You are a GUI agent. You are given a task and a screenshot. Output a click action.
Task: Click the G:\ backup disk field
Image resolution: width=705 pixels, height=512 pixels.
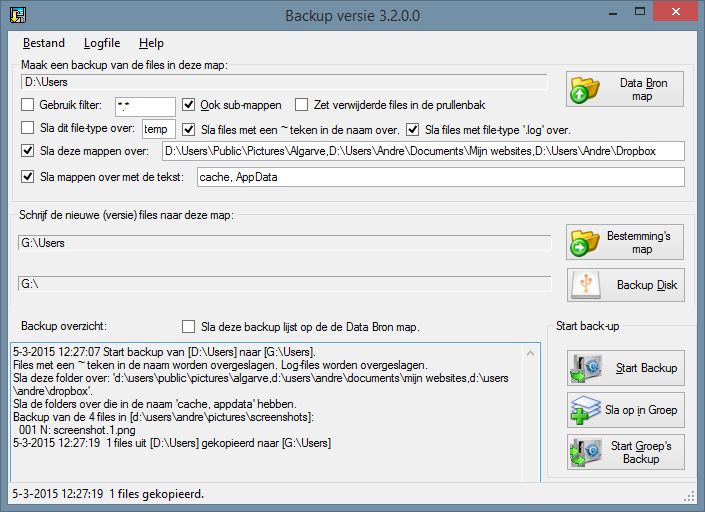(284, 284)
